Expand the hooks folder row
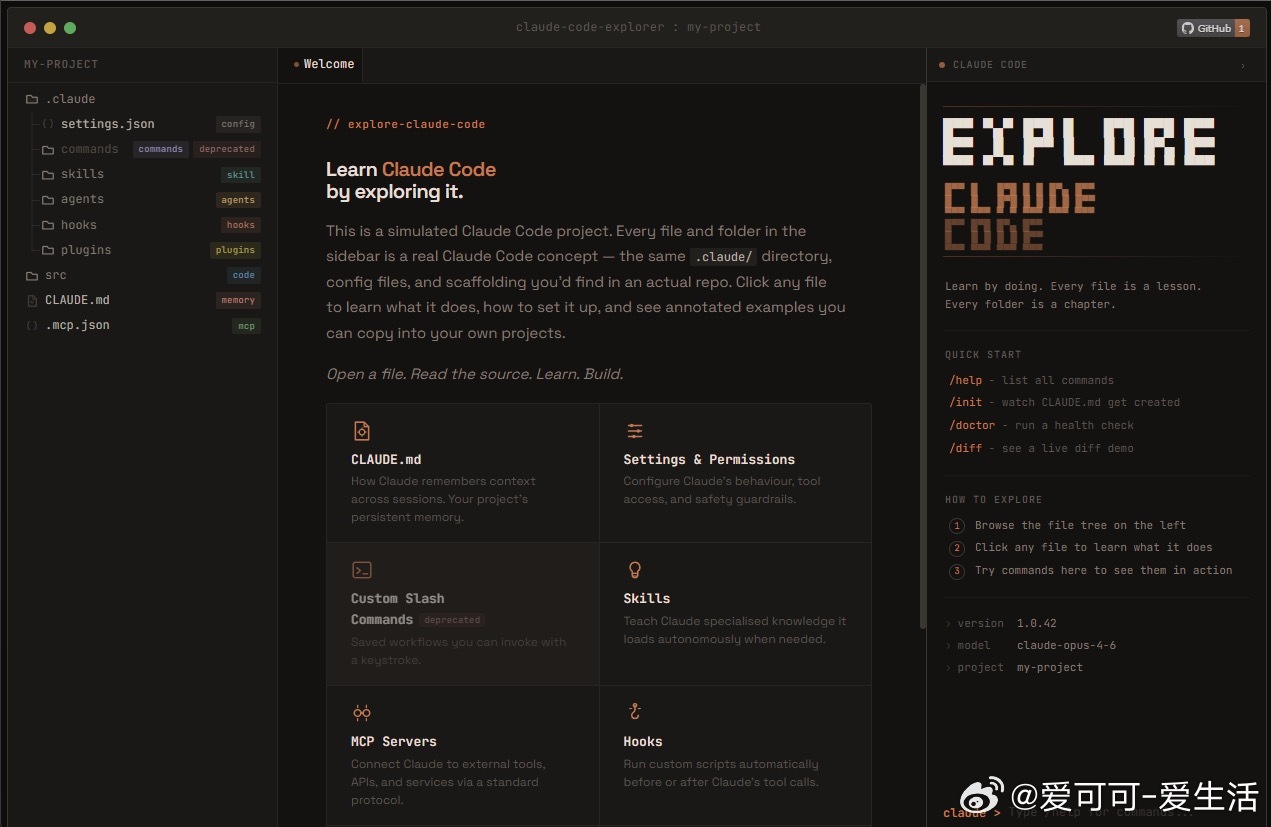The width and height of the screenshot is (1271, 827). pyautogui.click(x=142, y=225)
